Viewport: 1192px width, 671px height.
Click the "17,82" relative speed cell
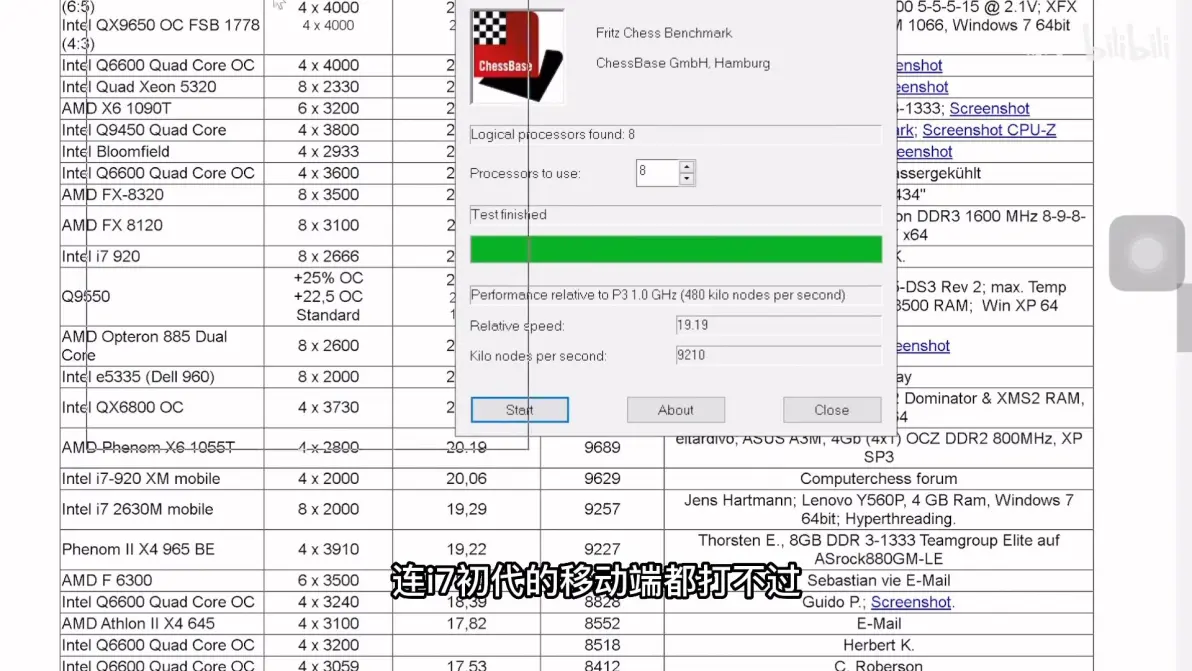(466, 624)
